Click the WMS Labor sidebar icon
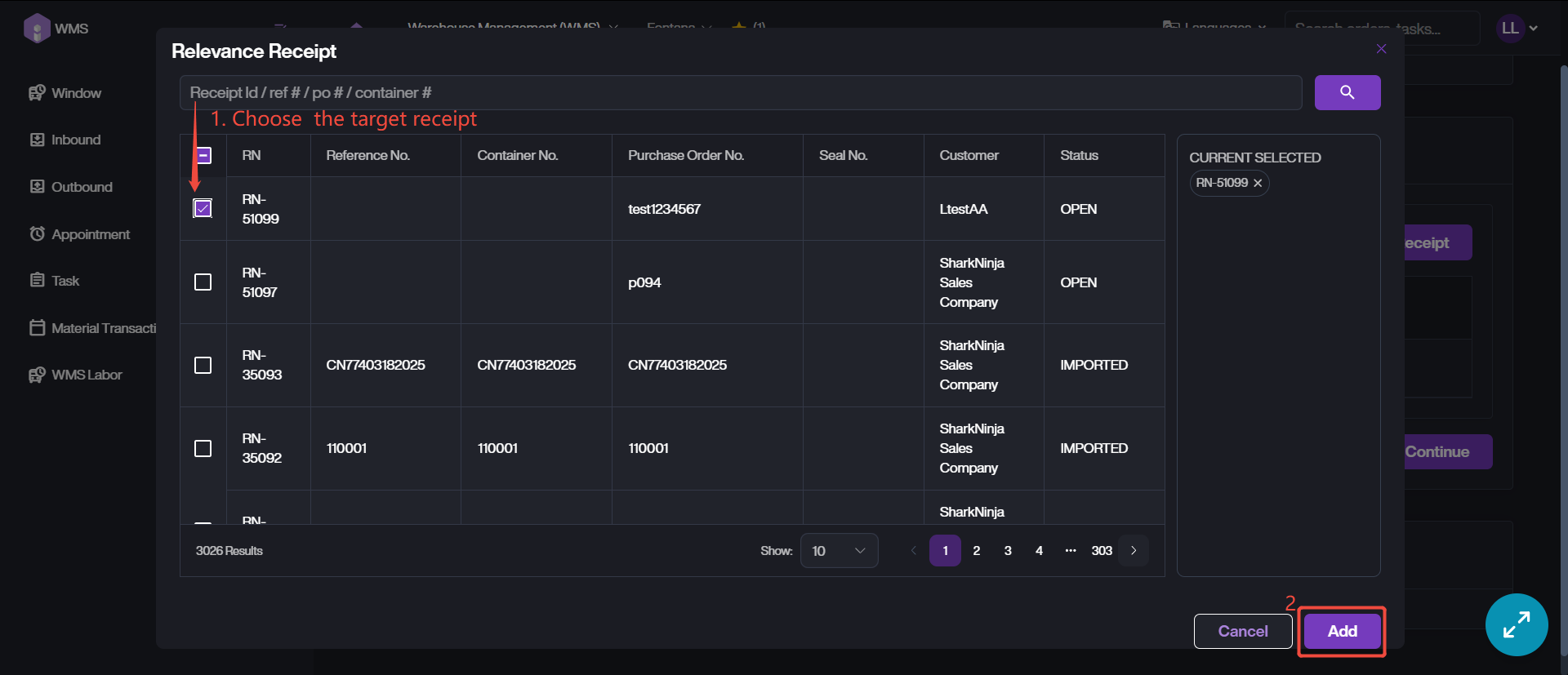The height and width of the screenshot is (675, 1568). (37, 375)
